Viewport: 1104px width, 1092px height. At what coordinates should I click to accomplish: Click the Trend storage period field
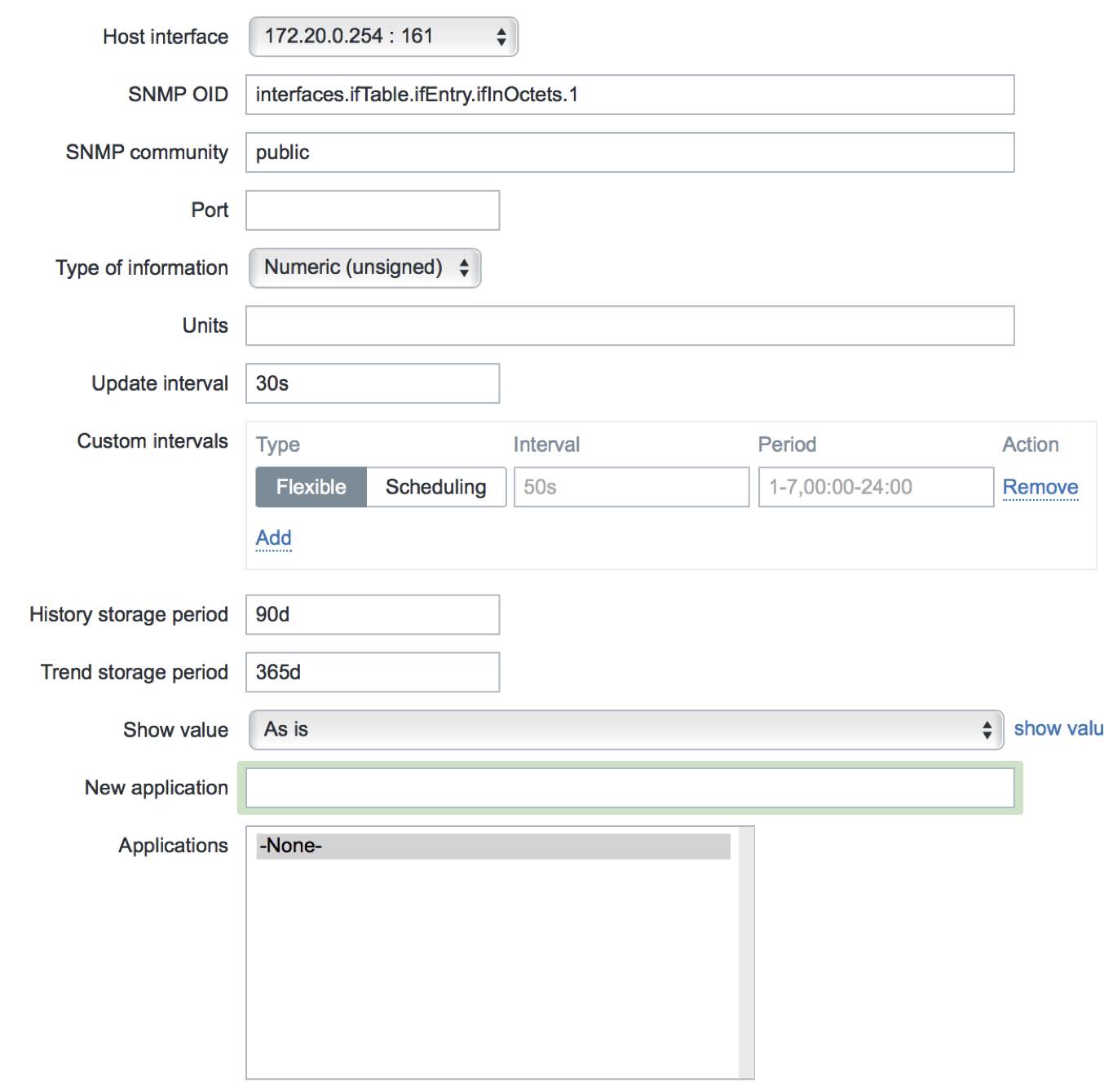coord(373,672)
